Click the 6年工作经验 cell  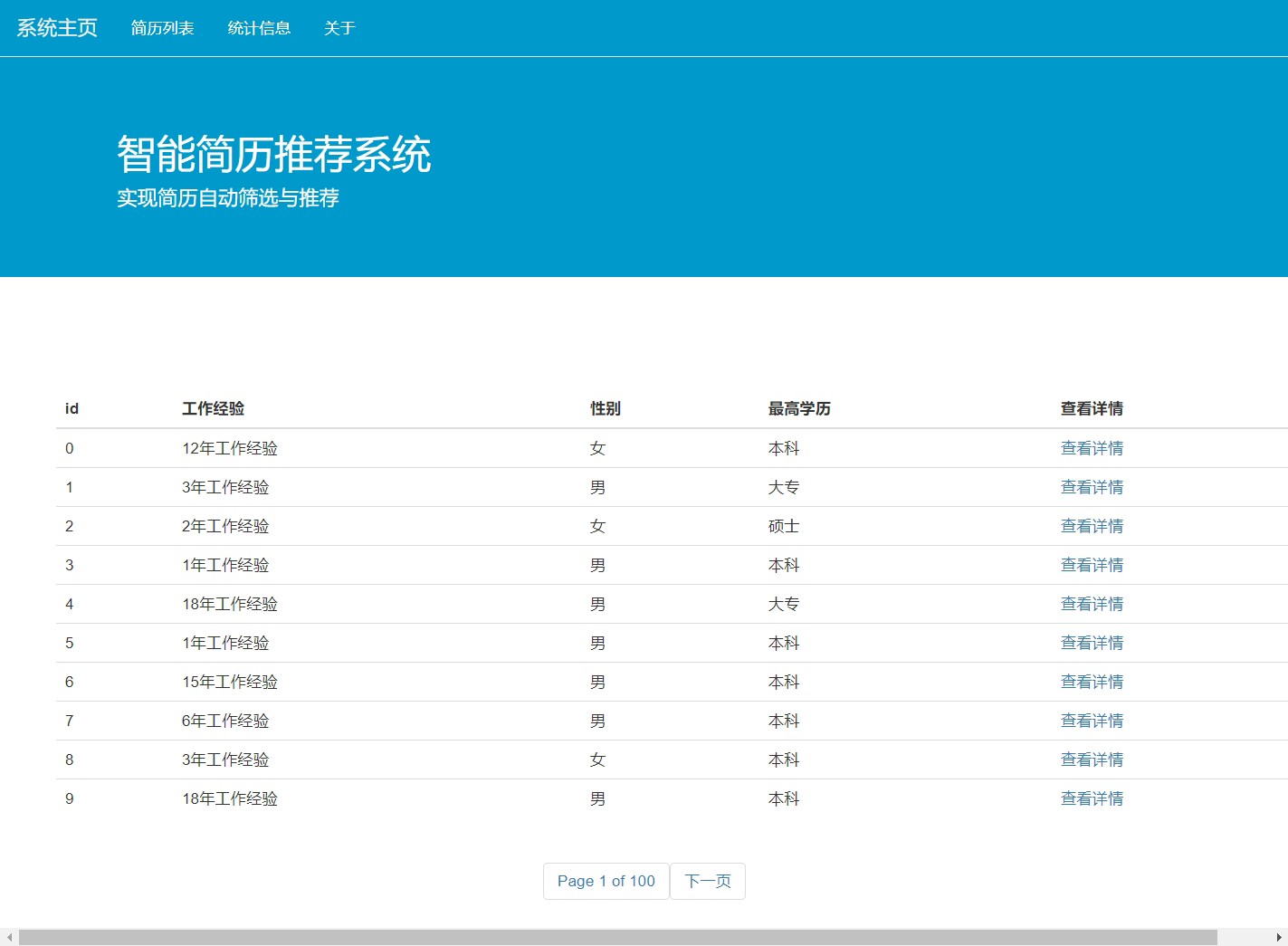(225, 721)
